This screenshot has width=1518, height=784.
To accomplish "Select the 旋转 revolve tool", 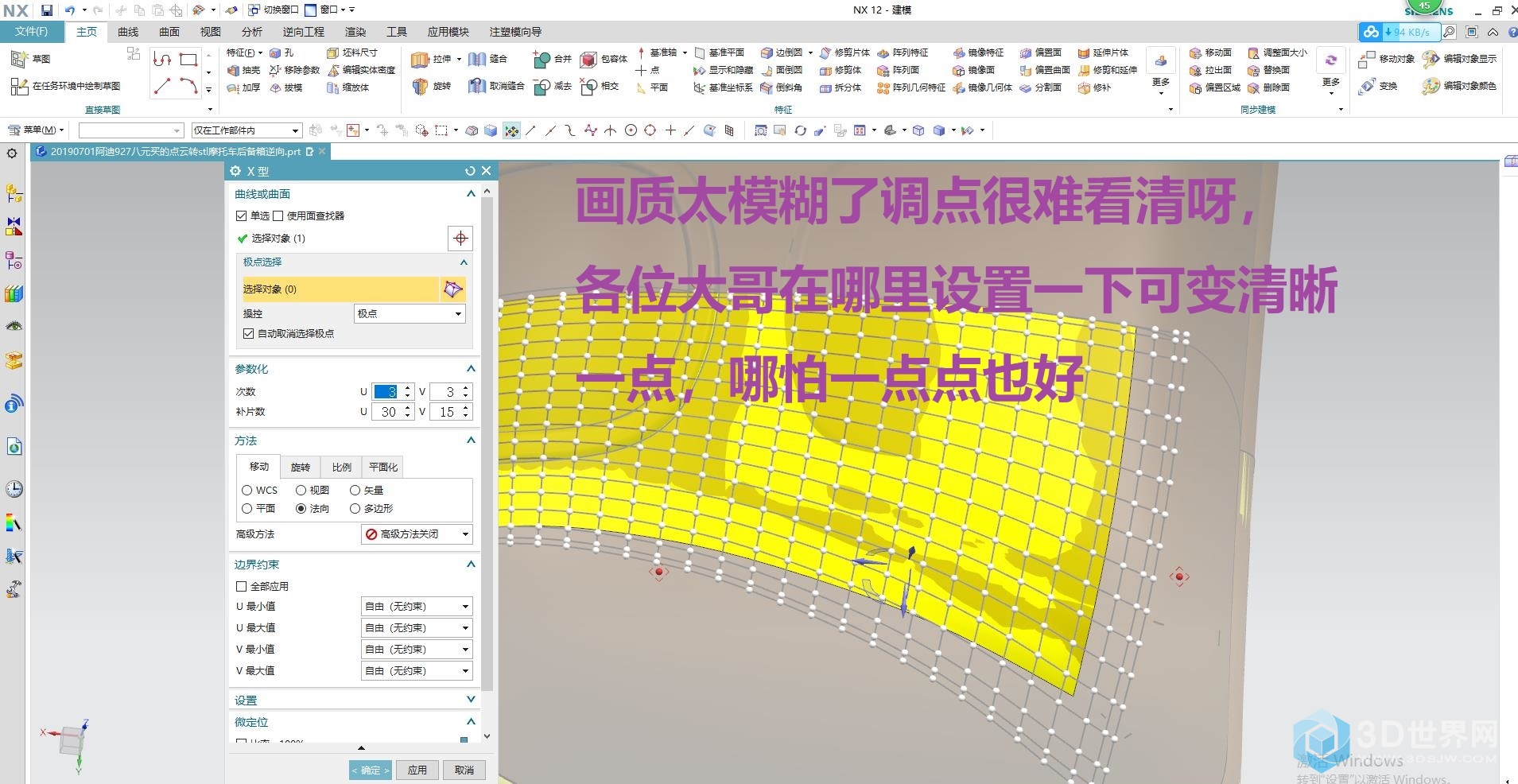I will (432, 86).
